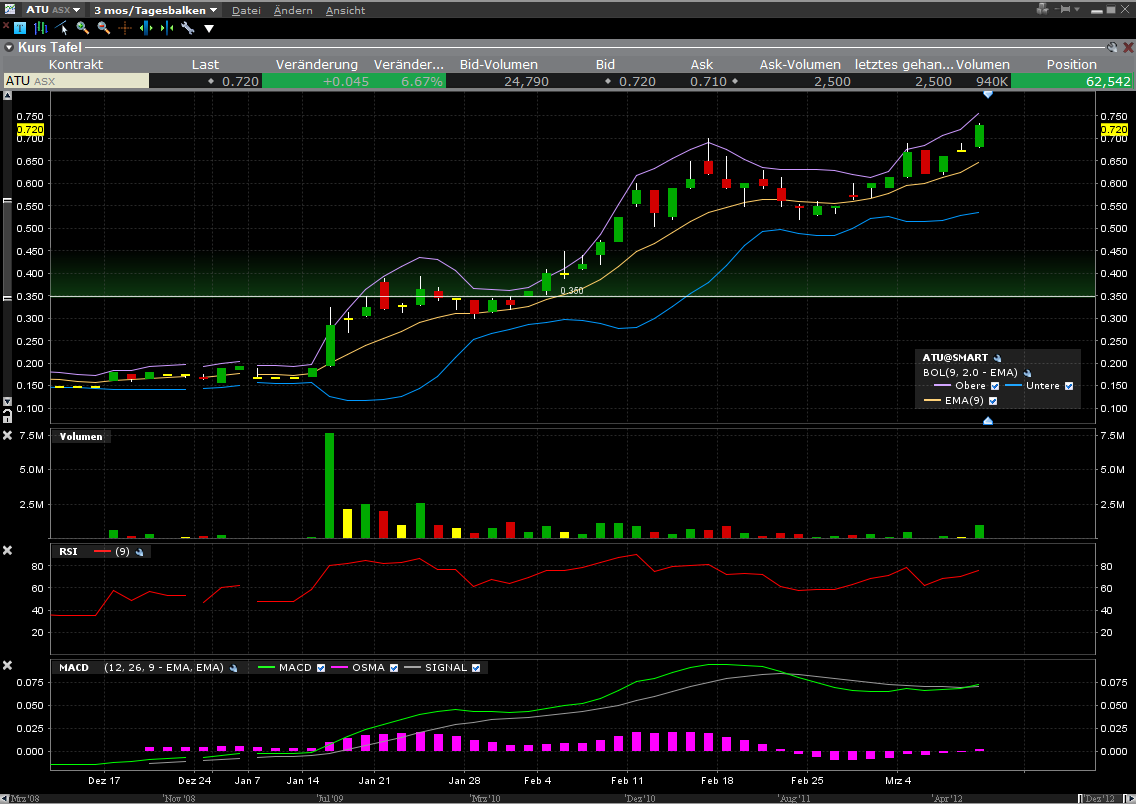Click the bottom timeline scrollbar
This screenshot has width=1136, height=804.
(x=567, y=797)
